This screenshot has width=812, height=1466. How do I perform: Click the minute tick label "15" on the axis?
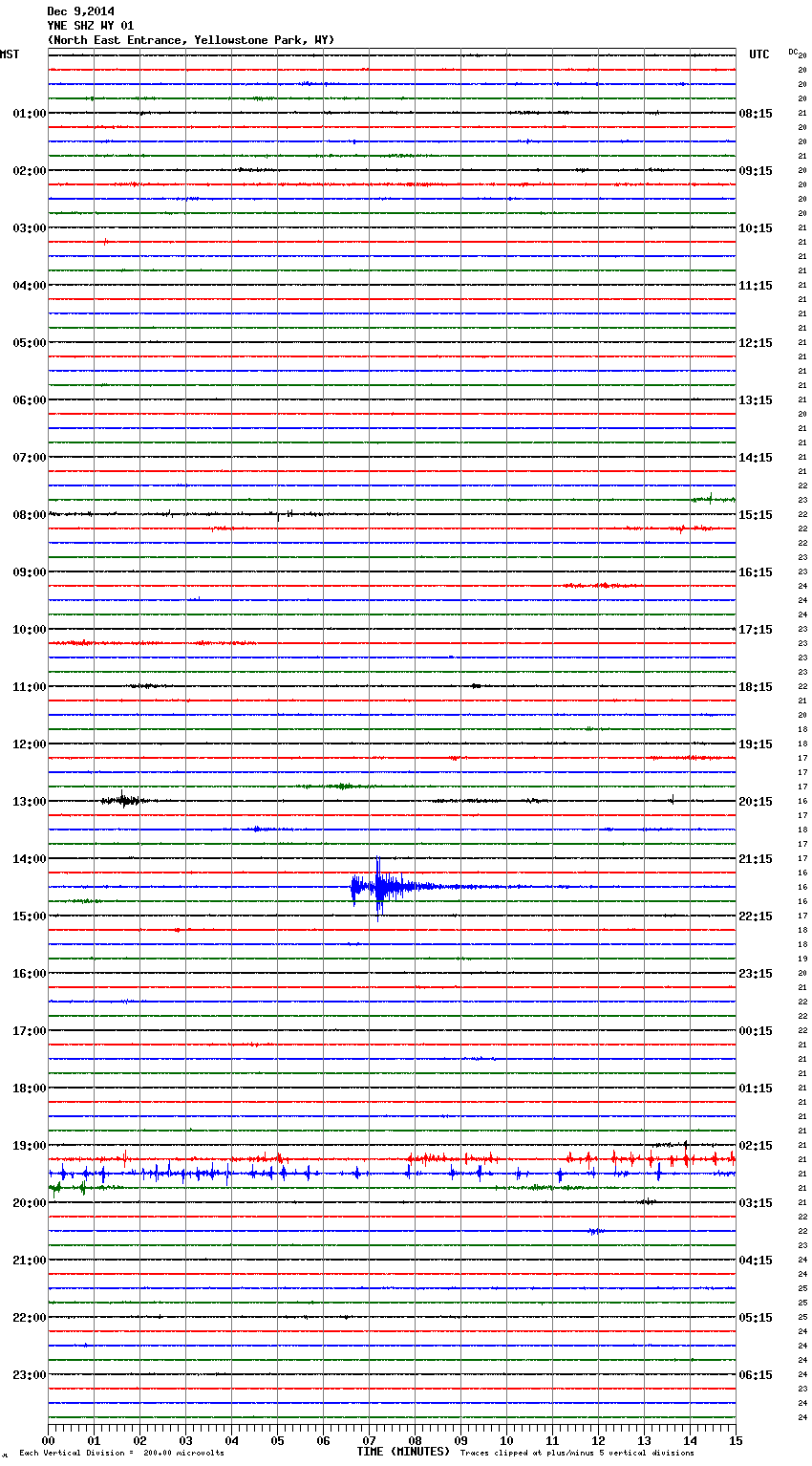[x=735, y=1440]
